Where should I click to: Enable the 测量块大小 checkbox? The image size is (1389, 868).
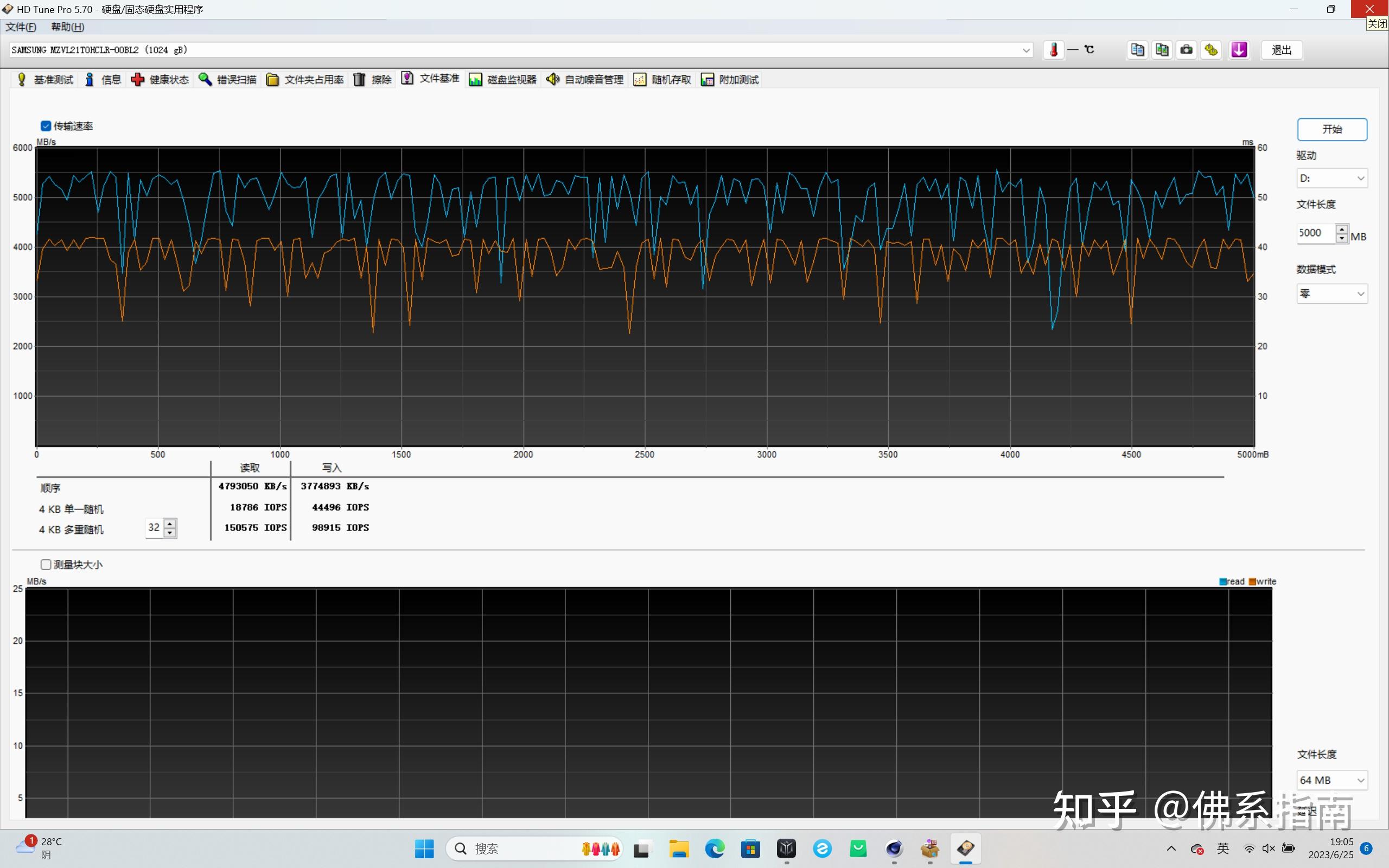tap(46, 564)
